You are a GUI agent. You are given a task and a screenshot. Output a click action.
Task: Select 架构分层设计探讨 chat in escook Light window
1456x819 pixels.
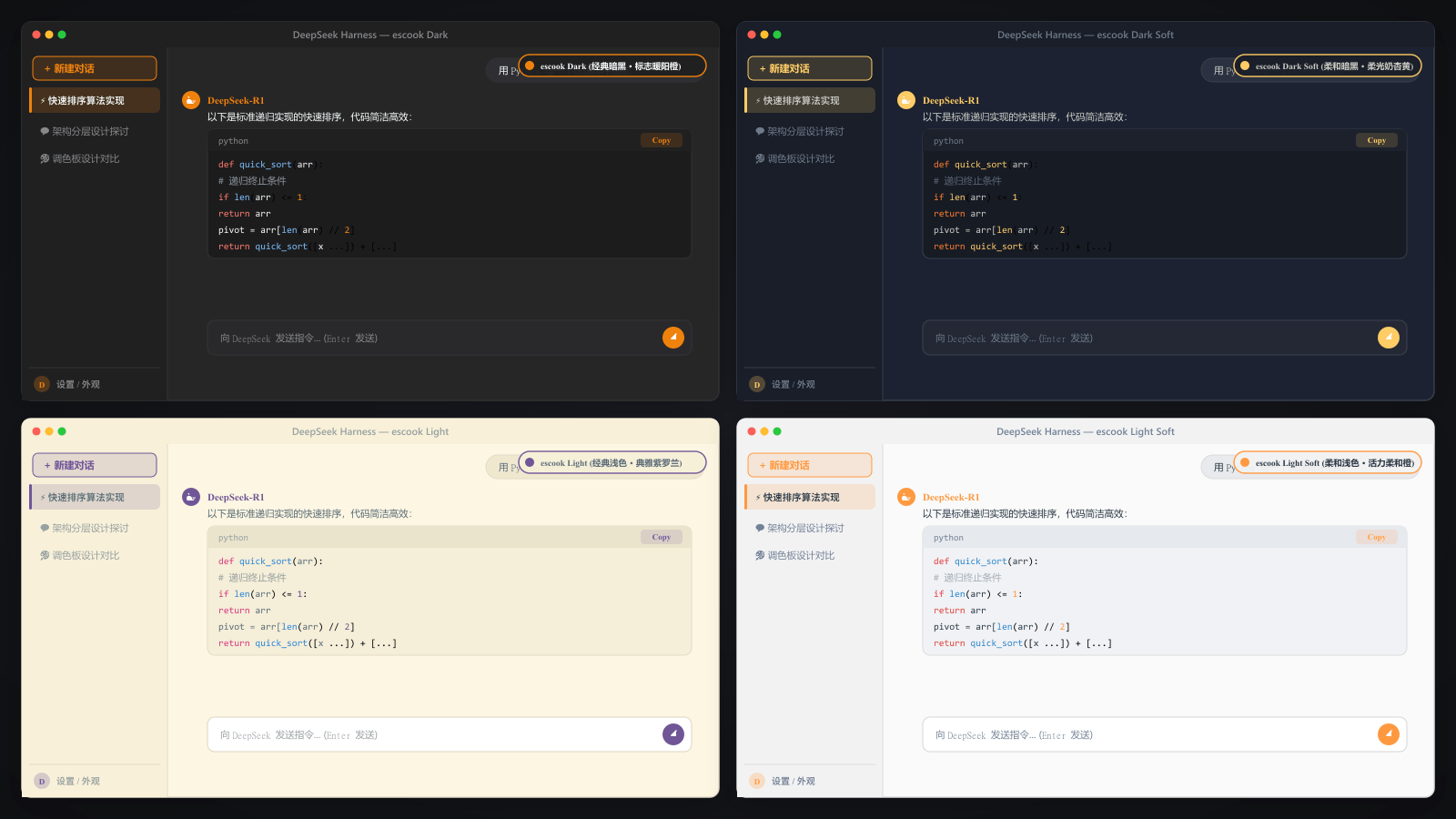[95, 528]
